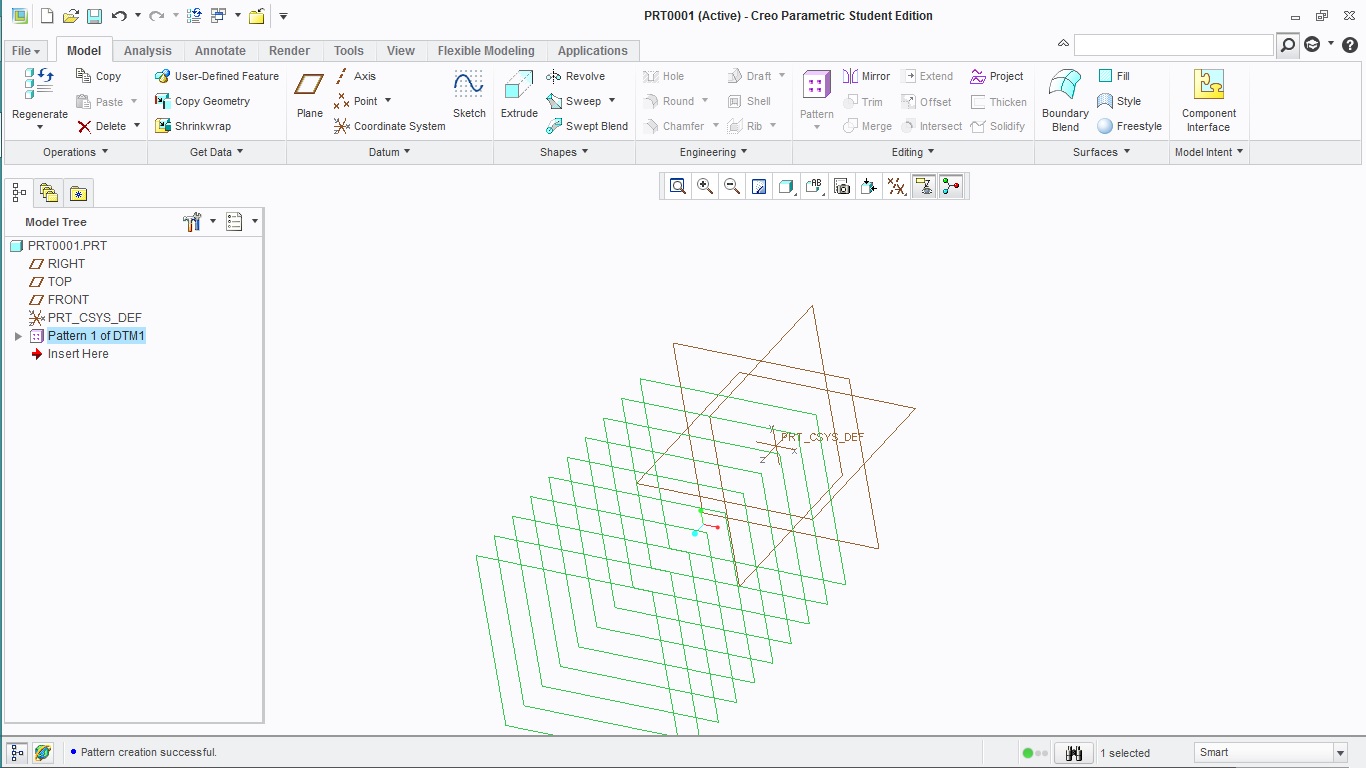The image size is (1366, 768).
Task: Open the Project tool in Editing
Action: (x=996, y=76)
